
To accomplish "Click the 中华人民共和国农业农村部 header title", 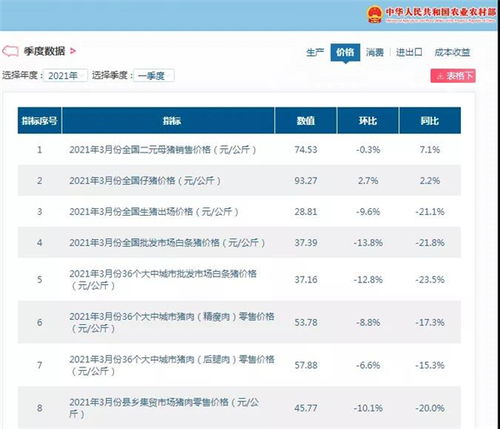I will [x=441, y=12].
